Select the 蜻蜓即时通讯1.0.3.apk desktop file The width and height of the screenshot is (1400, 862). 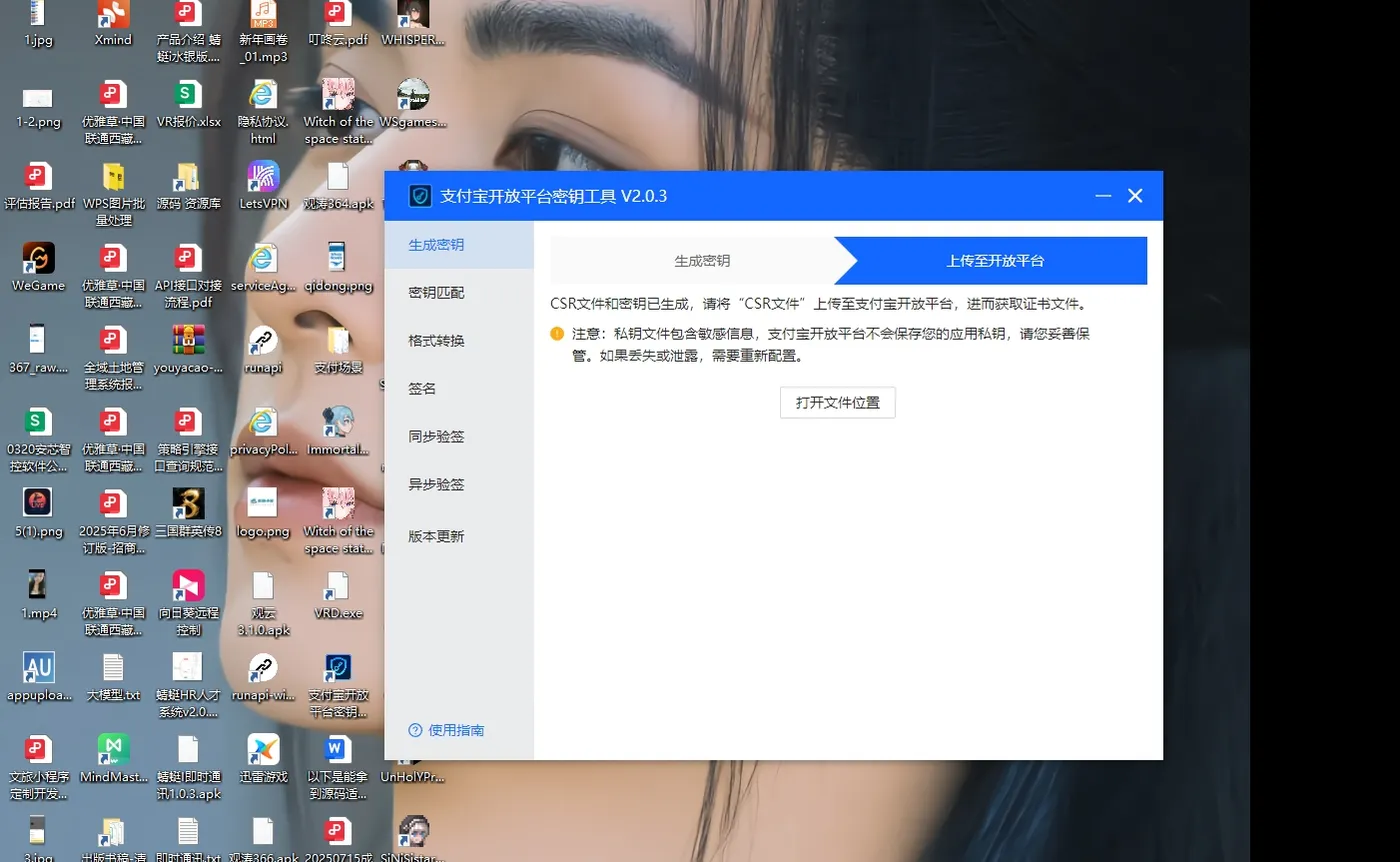[188, 769]
